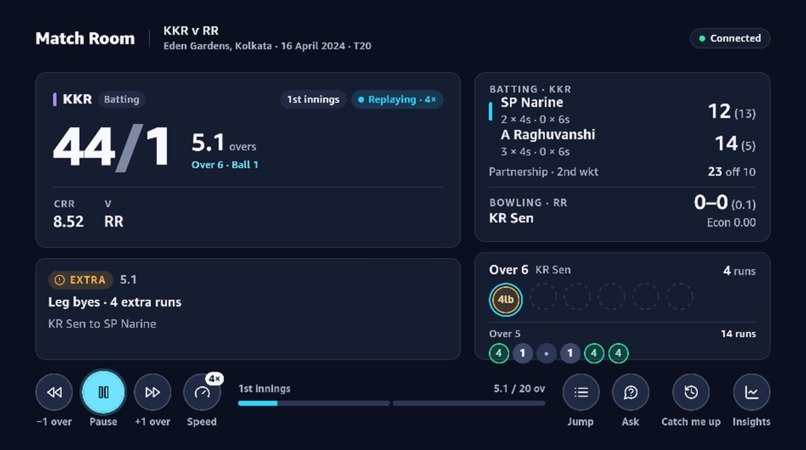Click the Replaying · 4× badge
This screenshot has height=450, width=806.
click(x=397, y=99)
